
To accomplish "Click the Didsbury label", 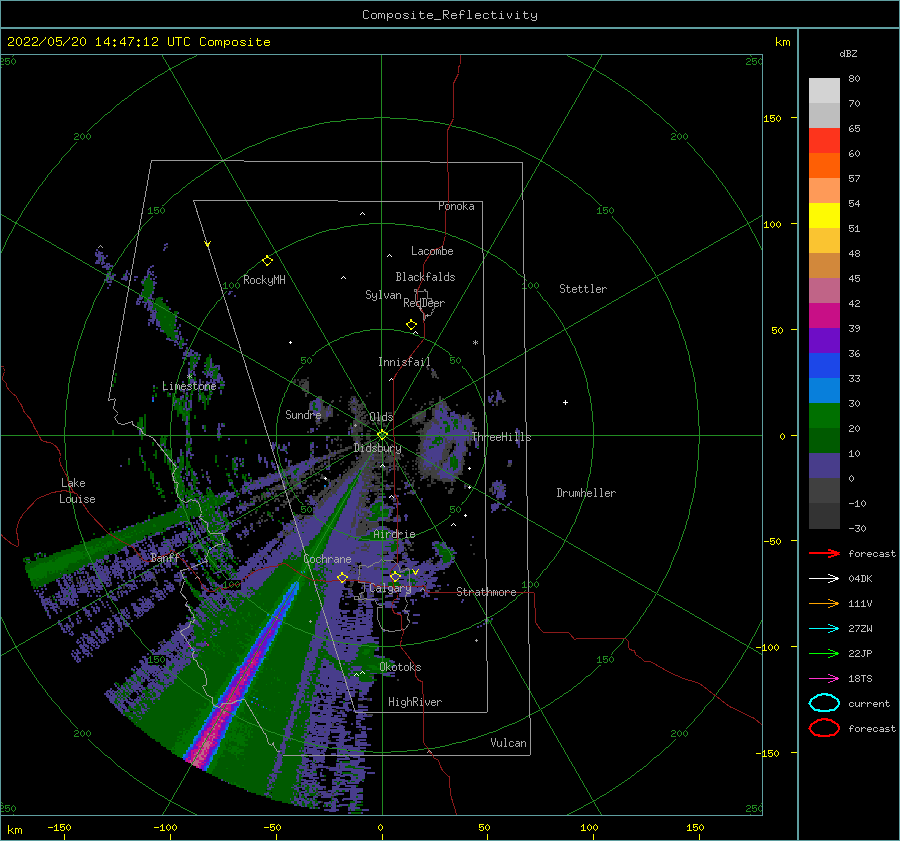I will tap(378, 448).
